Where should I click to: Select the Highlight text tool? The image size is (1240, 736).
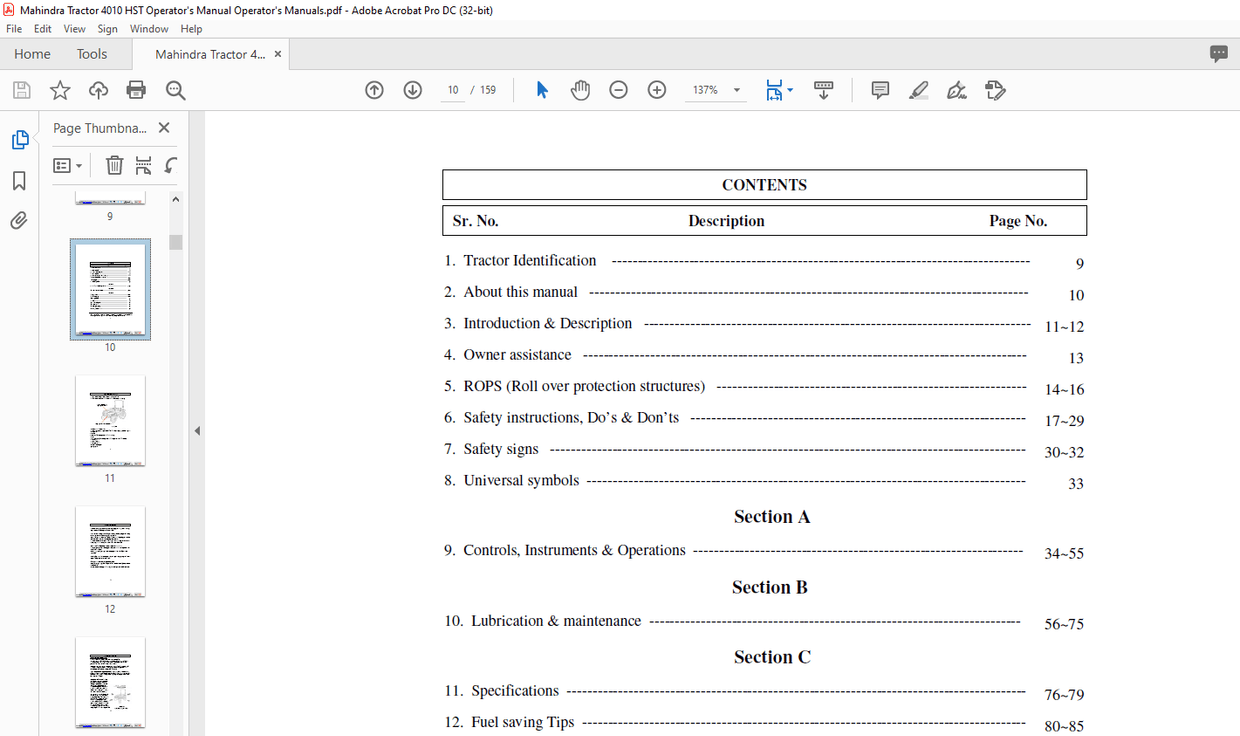918,89
